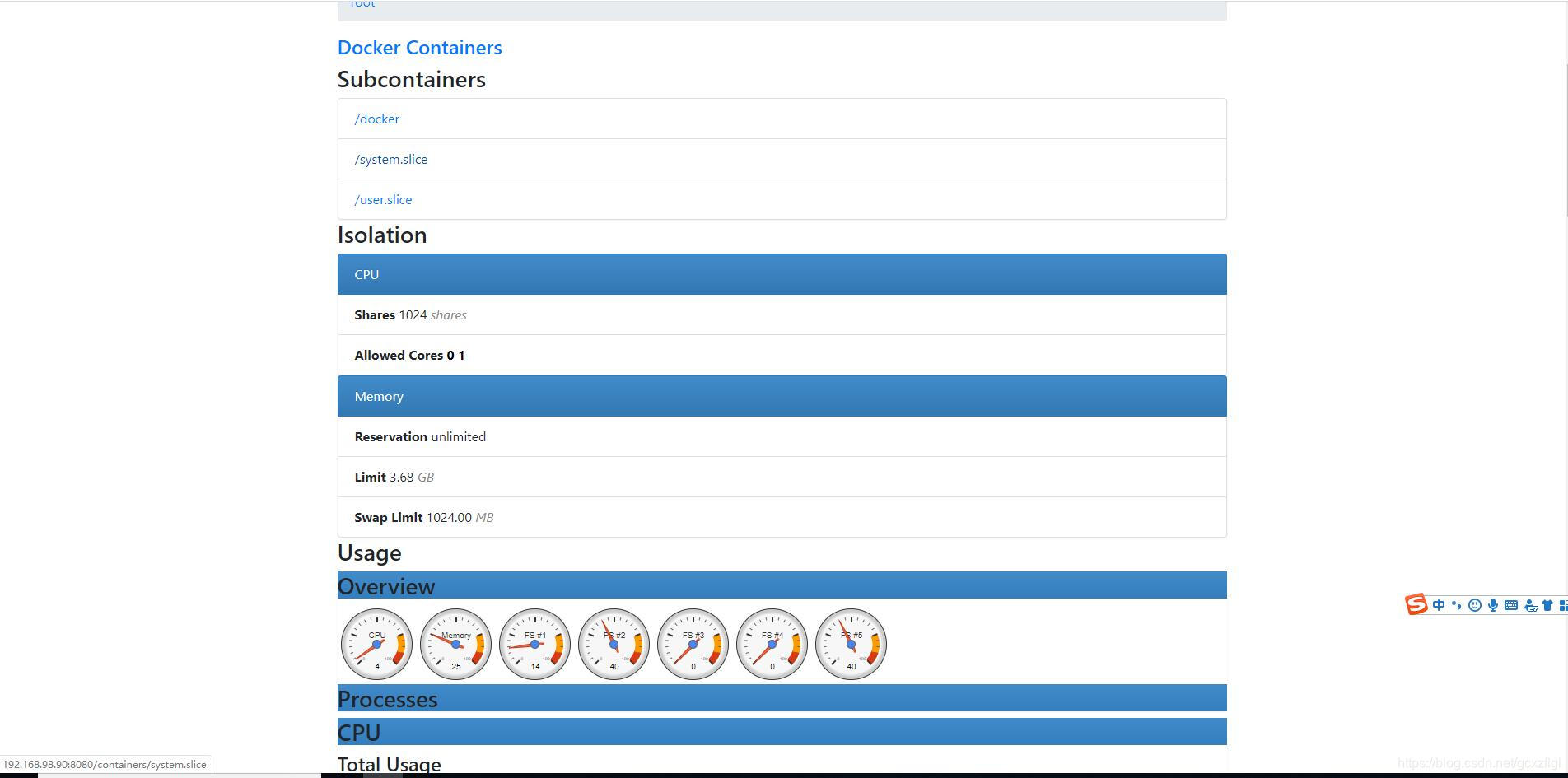Click the FS #5 usage gauge
1568x778 pixels.
(x=851, y=644)
